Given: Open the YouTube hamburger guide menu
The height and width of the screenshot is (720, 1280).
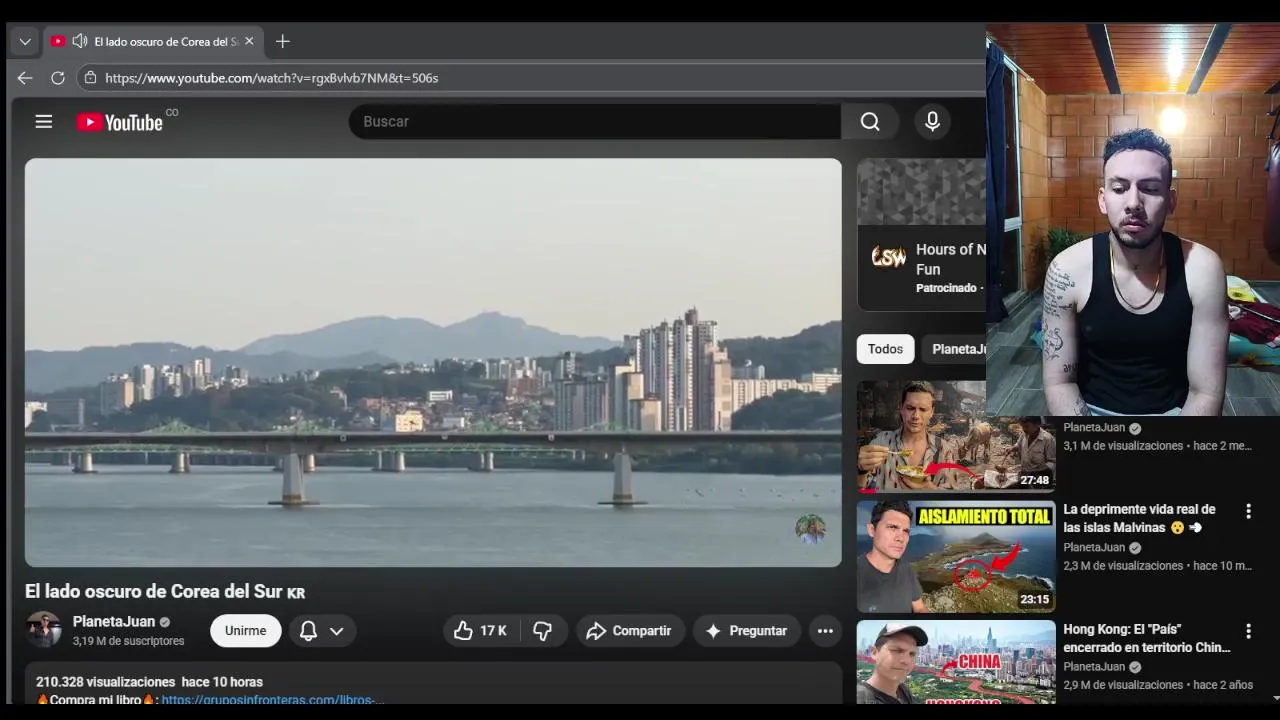Looking at the screenshot, I should pos(43,122).
